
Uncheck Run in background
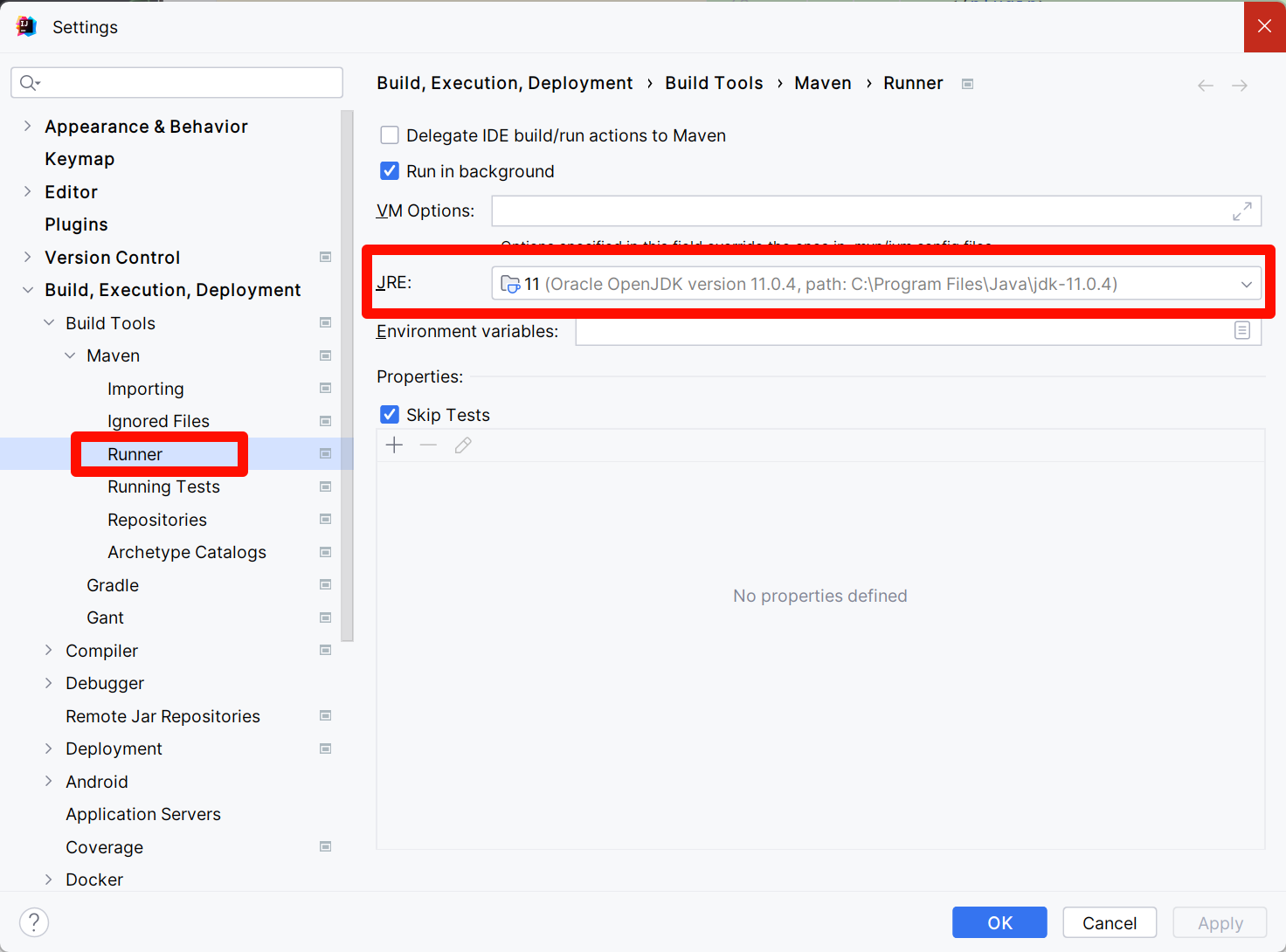(x=390, y=171)
